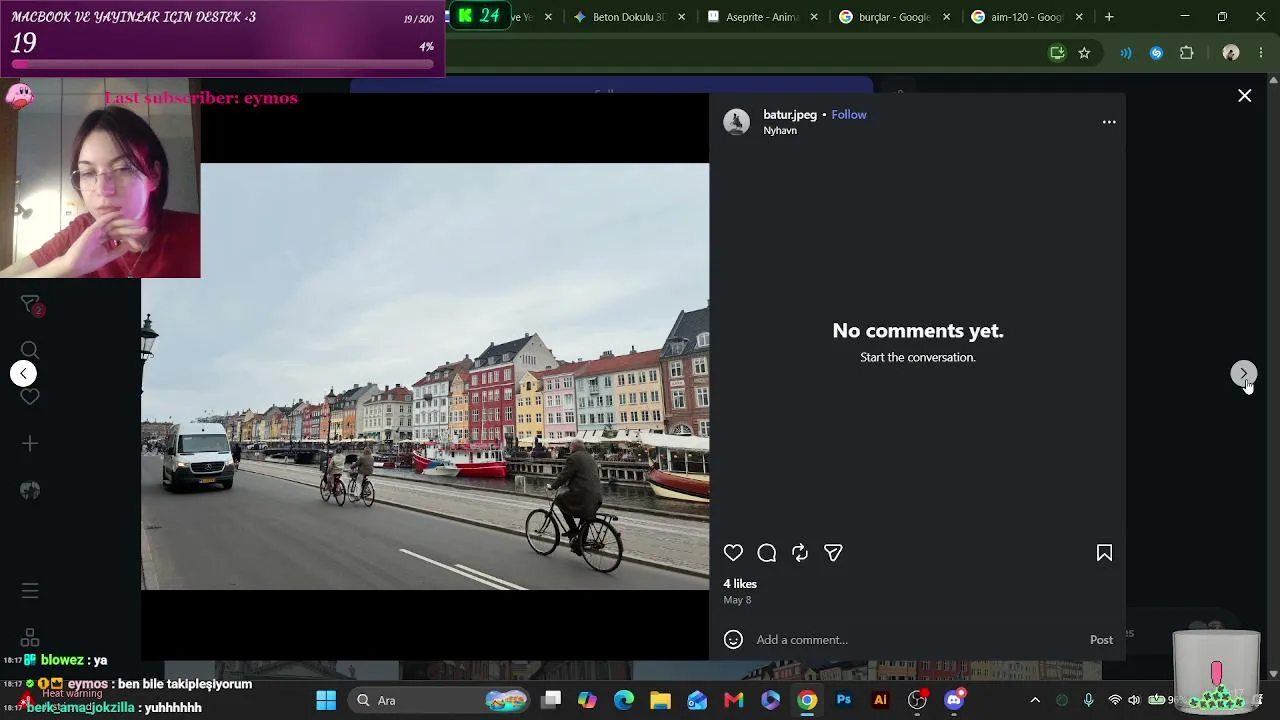Open Task View on the taskbar

click(551, 700)
